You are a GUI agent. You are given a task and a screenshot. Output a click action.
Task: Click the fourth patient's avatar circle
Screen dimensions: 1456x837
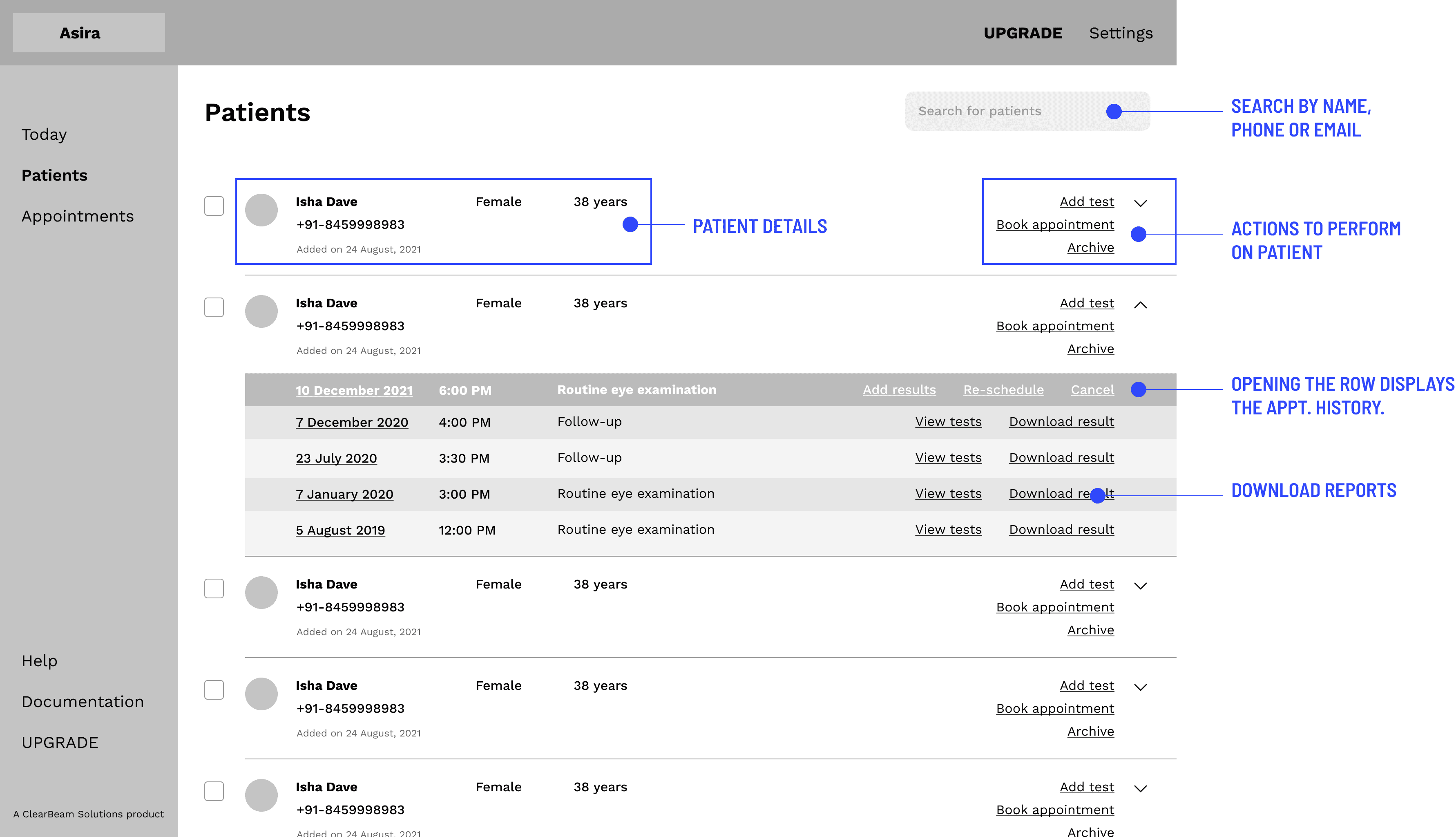pos(261,693)
